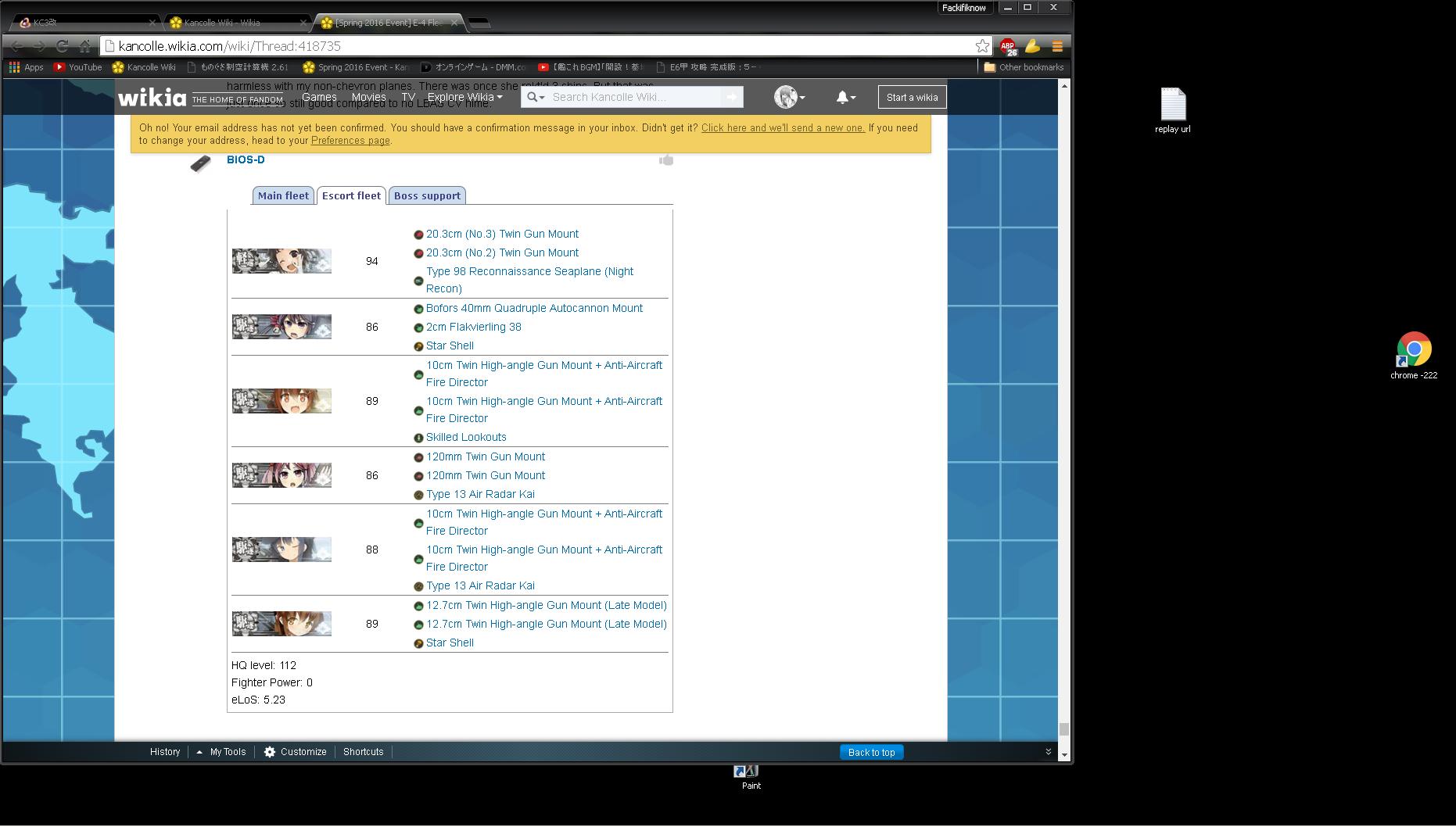Click the new tab button
The image size is (1456, 827).
[480, 23]
